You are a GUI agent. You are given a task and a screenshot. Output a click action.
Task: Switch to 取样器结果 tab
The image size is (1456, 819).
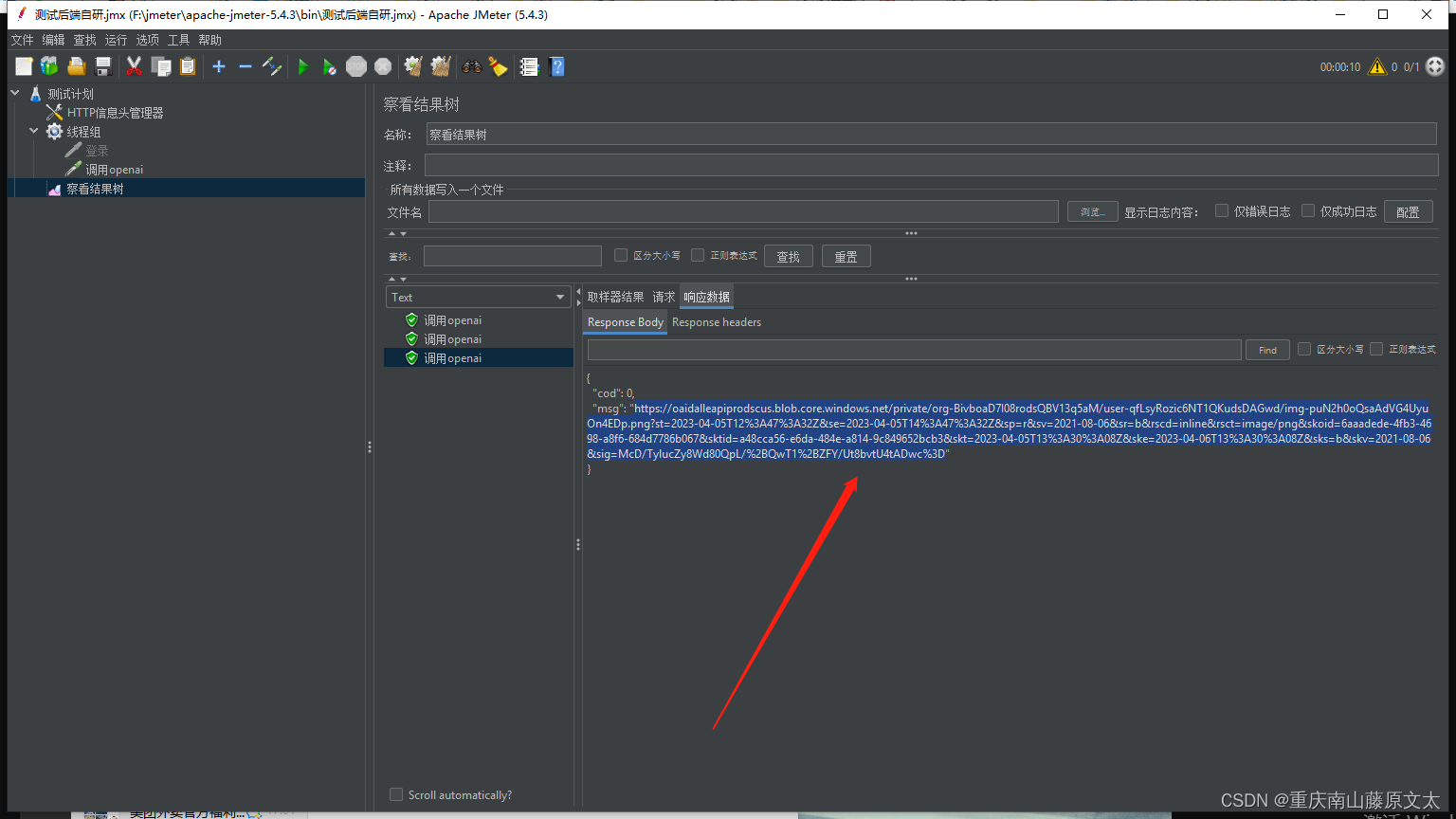pyautogui.click(x=615, y=297)
